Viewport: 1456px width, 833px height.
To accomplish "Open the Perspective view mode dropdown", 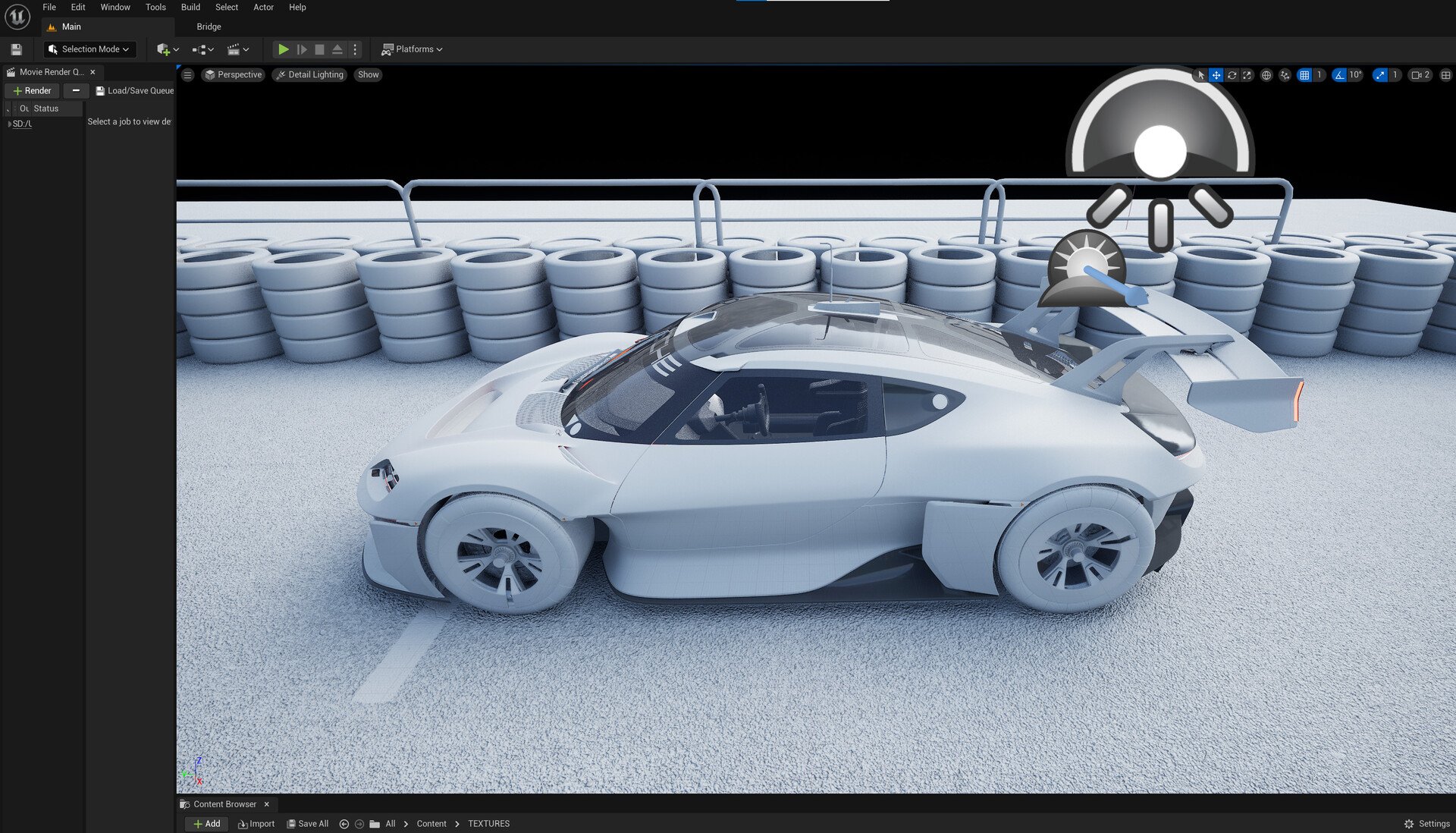I will tap(233, 75).
